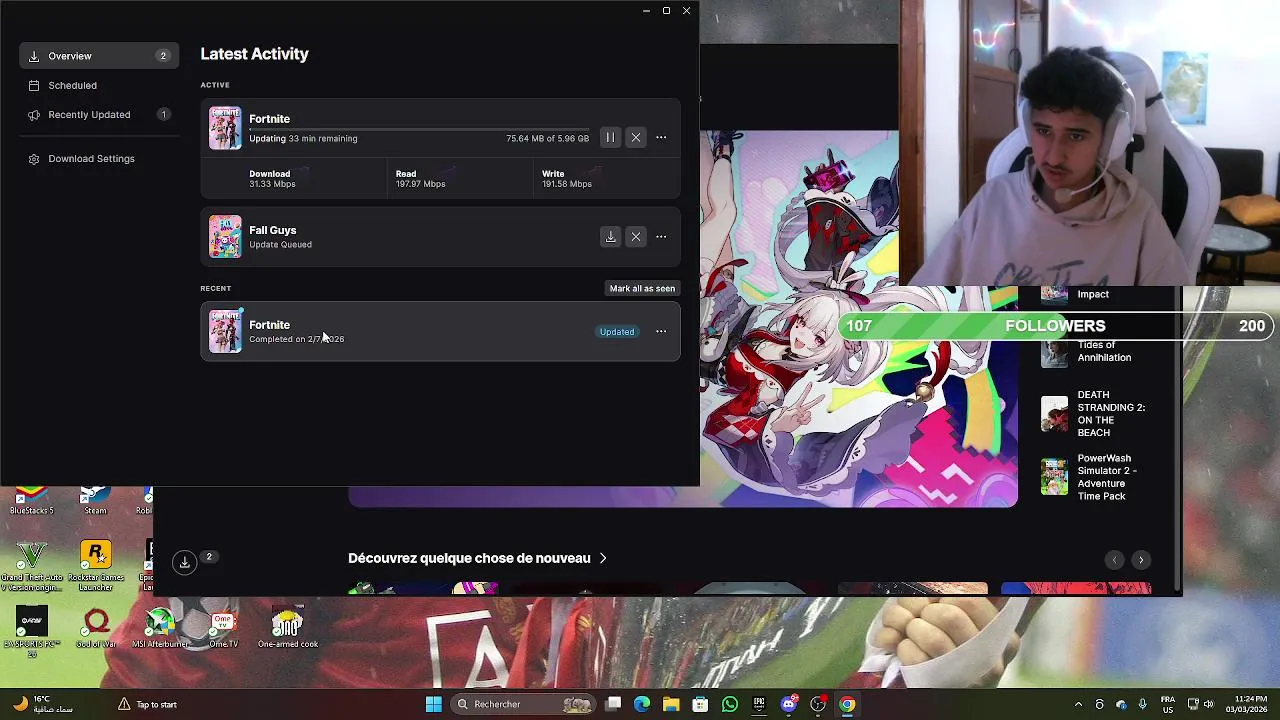Open MSI Afterburner desktop shortcut

160,629
